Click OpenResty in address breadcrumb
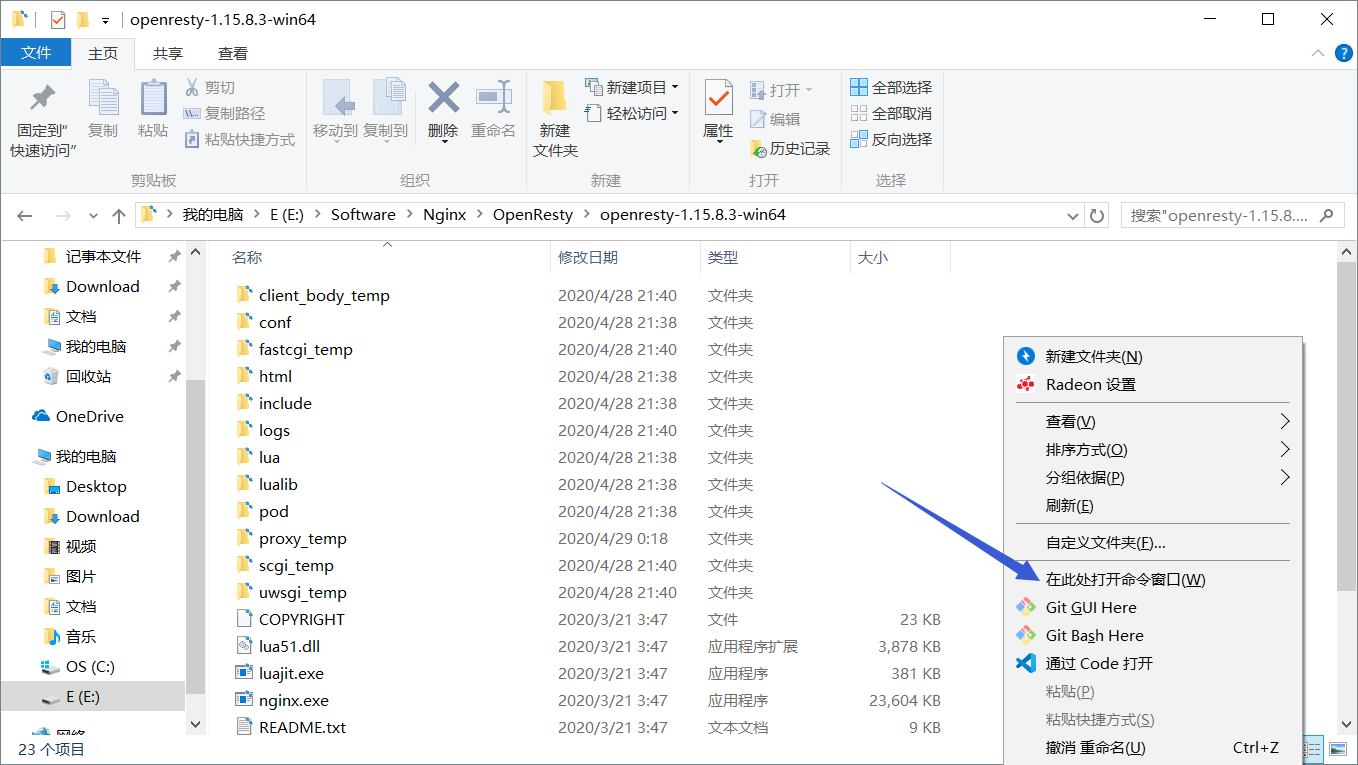Screen dimensions: 1358x765 533,215
